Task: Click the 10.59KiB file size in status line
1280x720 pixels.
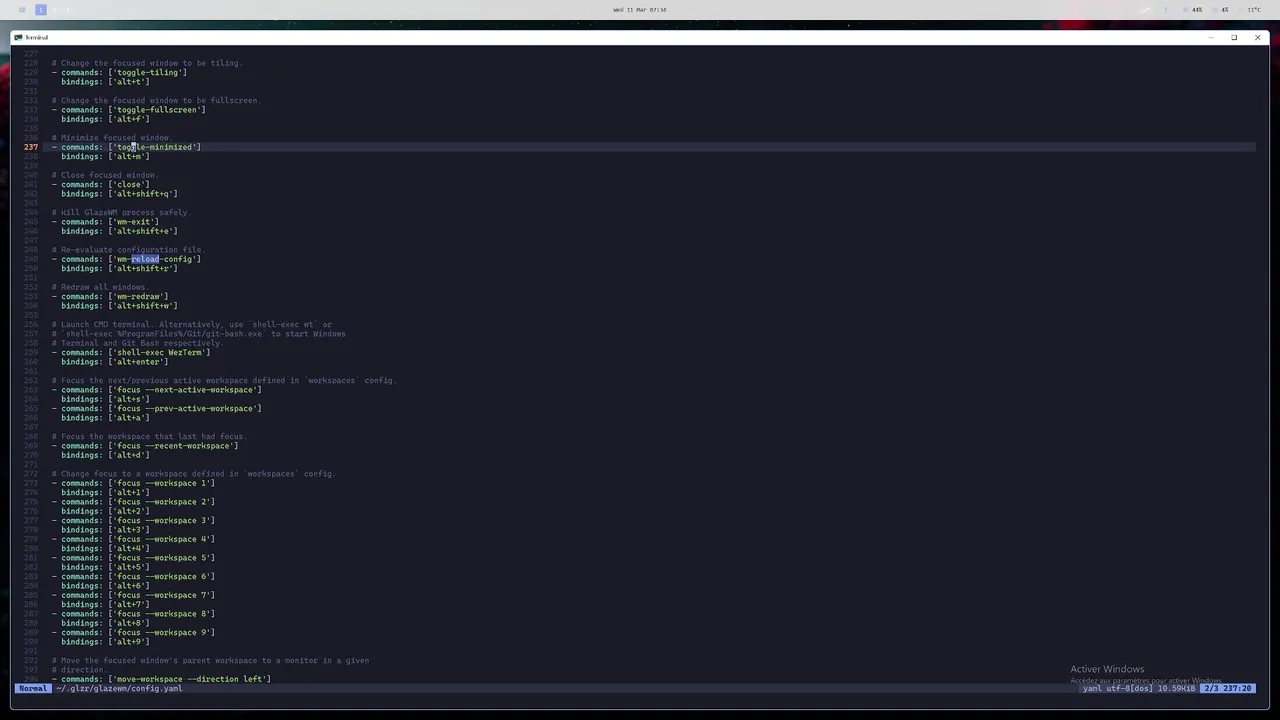Action: (1177, 688)
